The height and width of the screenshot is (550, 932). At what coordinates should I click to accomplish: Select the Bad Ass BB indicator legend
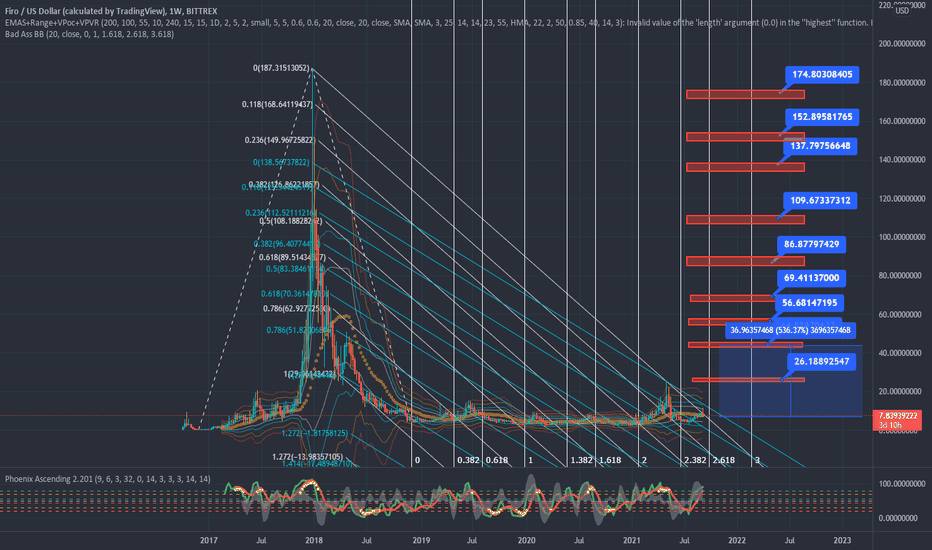(x=89, y=34)
